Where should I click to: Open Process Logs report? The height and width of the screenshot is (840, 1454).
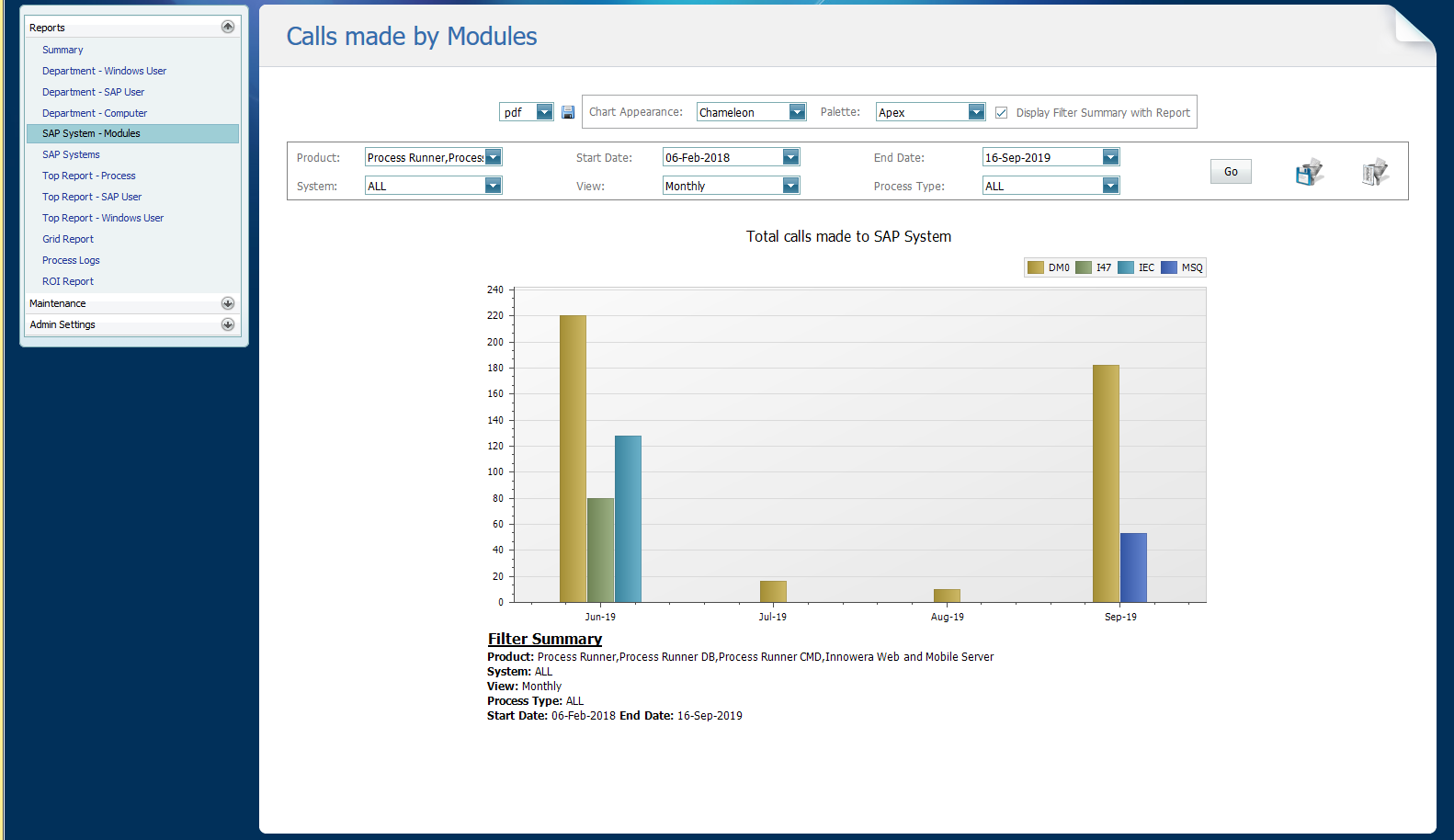pyautogui.click(x=71, y=260)
